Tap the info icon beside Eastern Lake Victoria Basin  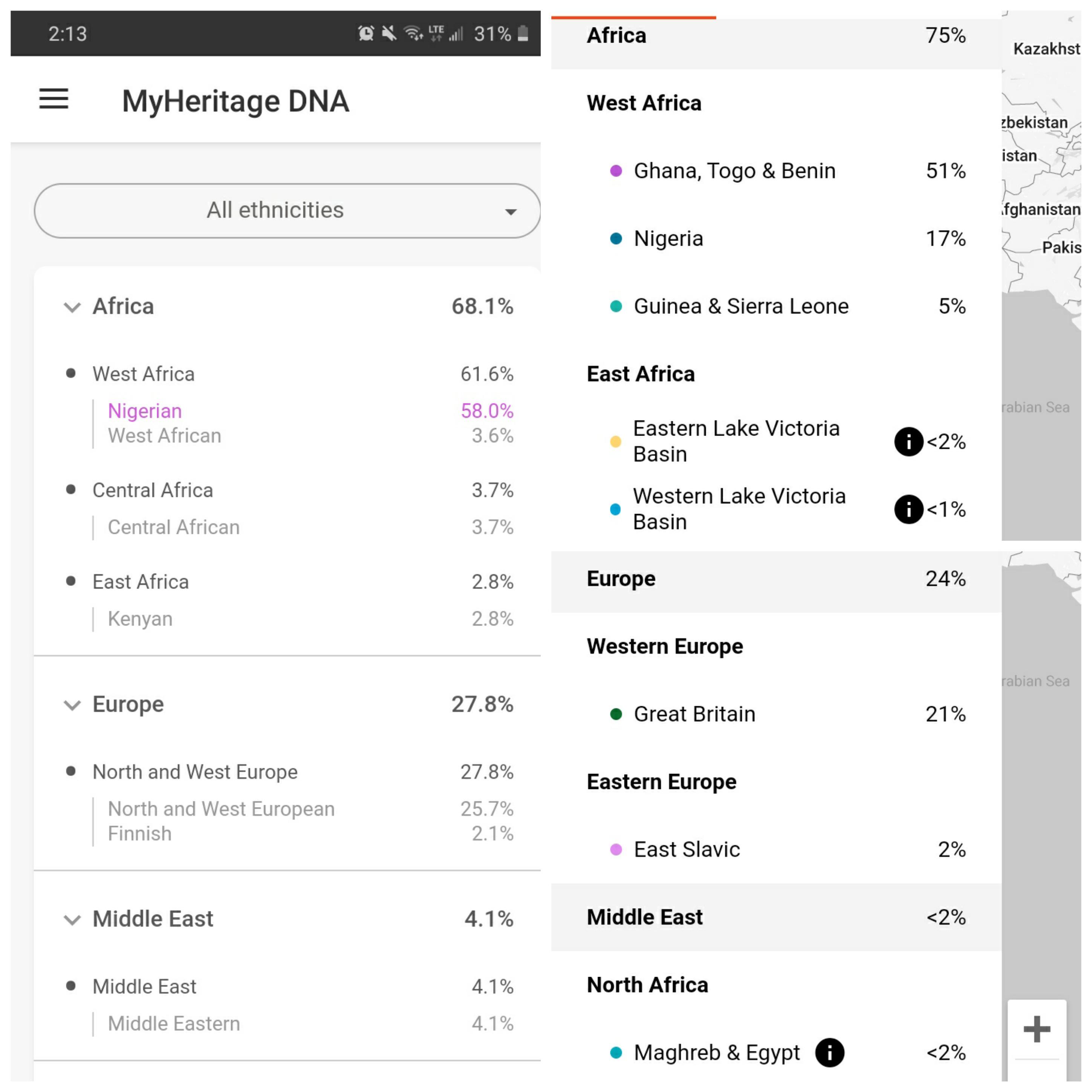pos(908,442)
